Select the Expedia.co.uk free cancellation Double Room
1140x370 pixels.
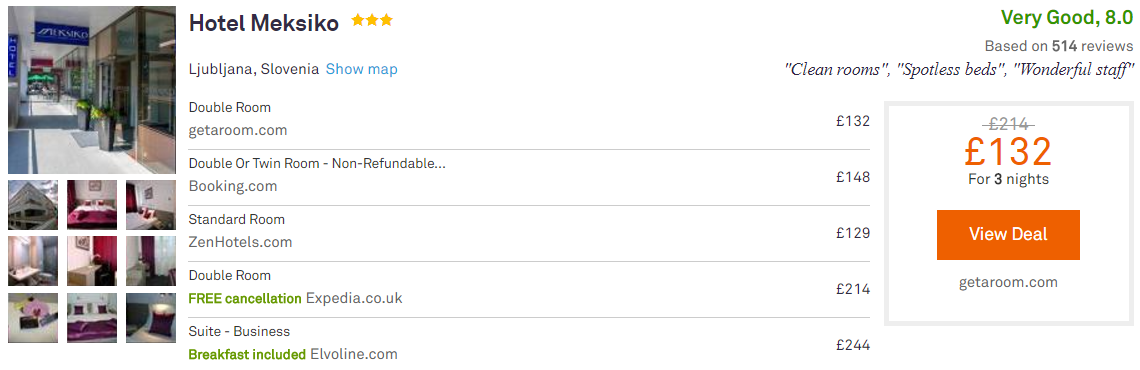click(529, 289)
